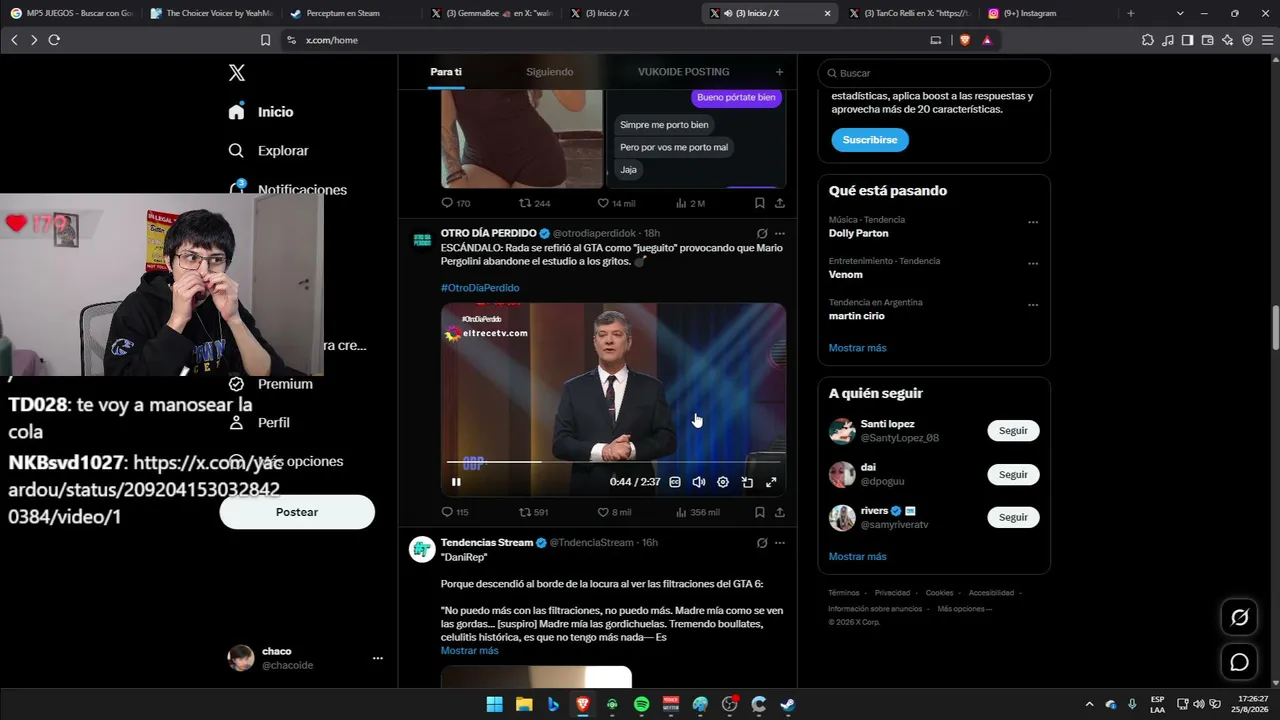Open more options on Tendencias Stream post
1280x720 pixels.
coord(780,543)
